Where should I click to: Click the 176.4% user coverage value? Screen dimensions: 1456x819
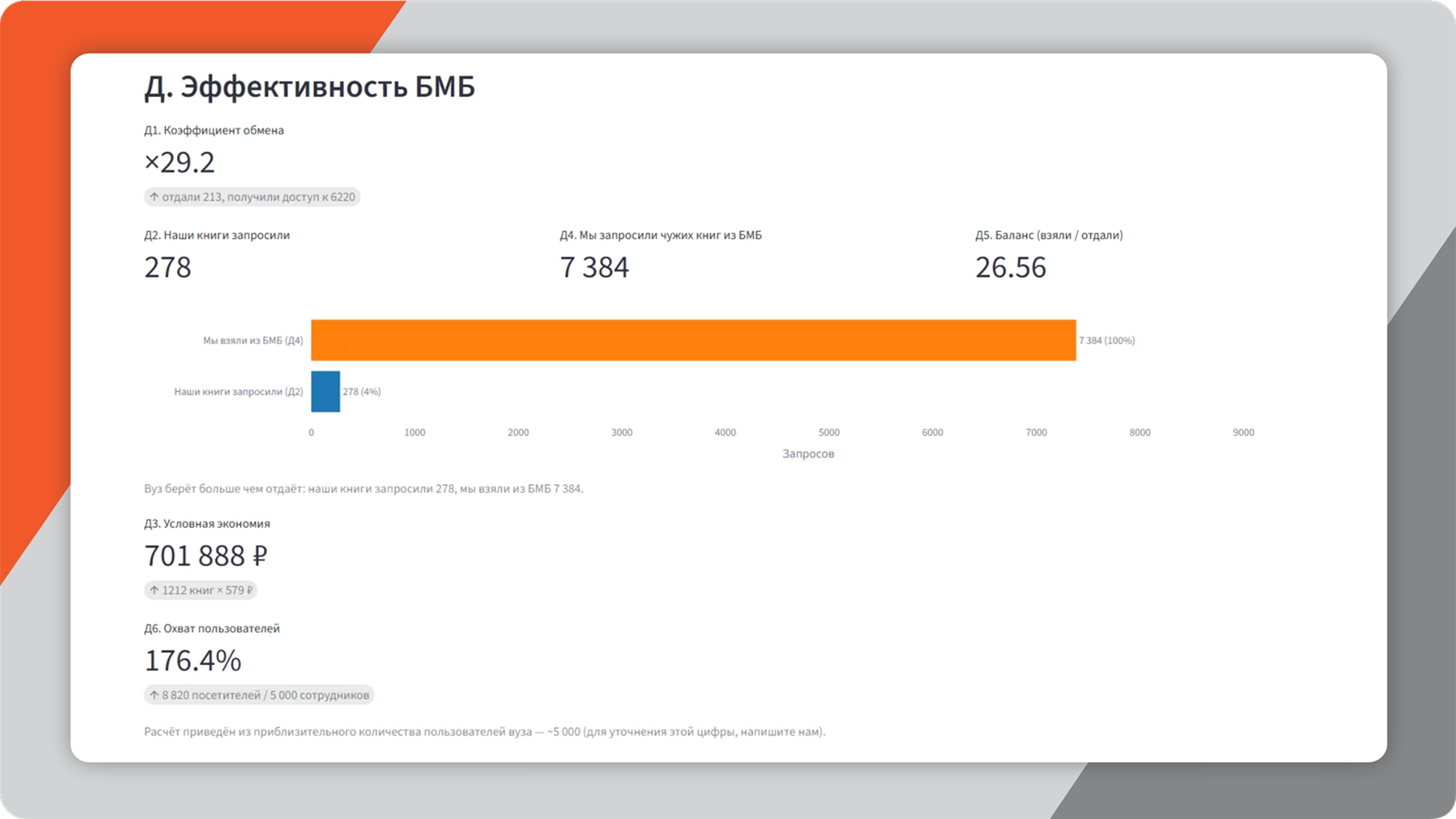click(193, 661)
